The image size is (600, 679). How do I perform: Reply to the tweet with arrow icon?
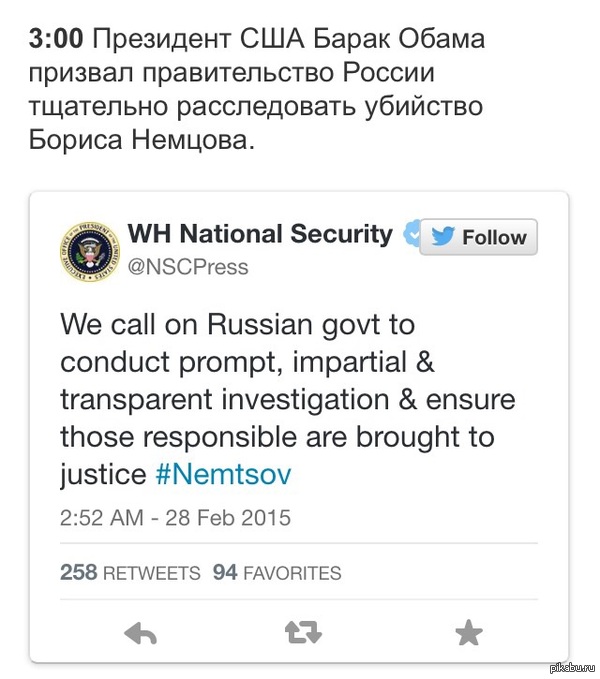pyautogui.click(x=140, y=634)
